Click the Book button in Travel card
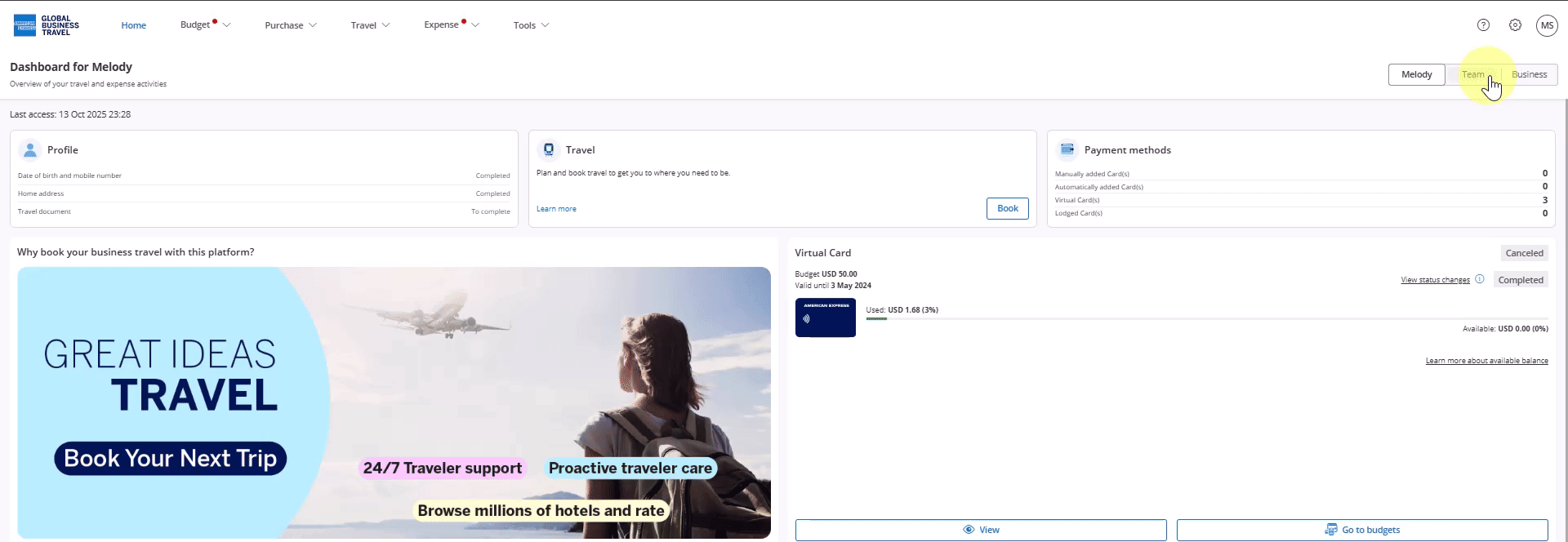The width and height of the screenshot is (1568, 542). click(x=1008, y=208)
